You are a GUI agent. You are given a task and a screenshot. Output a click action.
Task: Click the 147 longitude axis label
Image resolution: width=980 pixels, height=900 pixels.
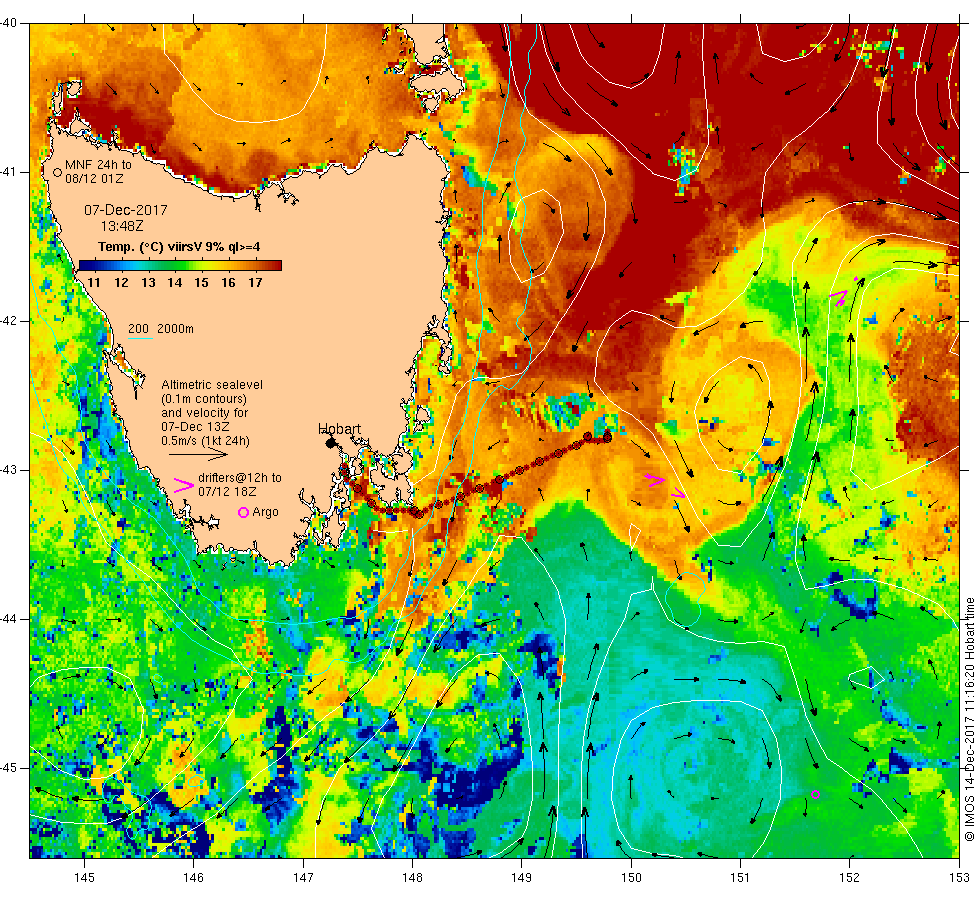click(x=303, y=878)
